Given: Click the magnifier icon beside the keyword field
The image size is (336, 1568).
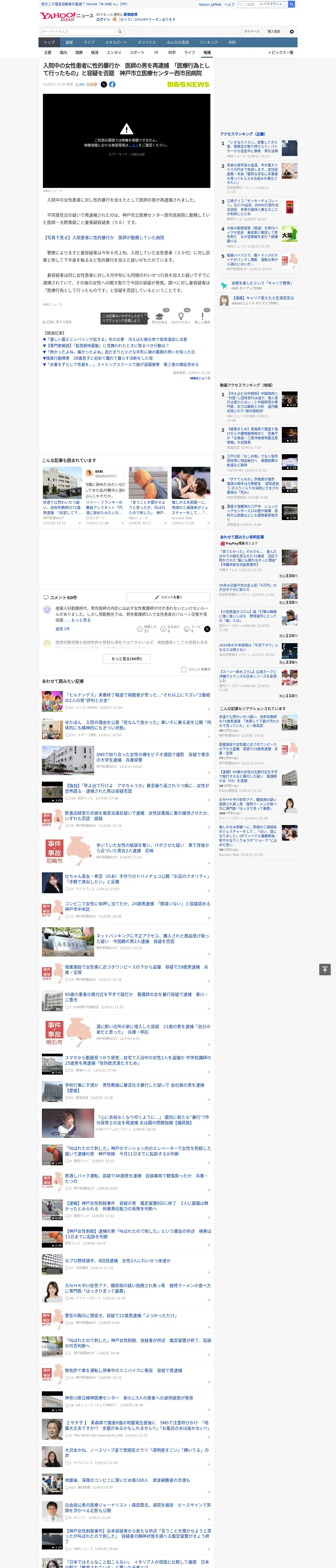Looking at the screenshot, I should click(x=120, y=32).
